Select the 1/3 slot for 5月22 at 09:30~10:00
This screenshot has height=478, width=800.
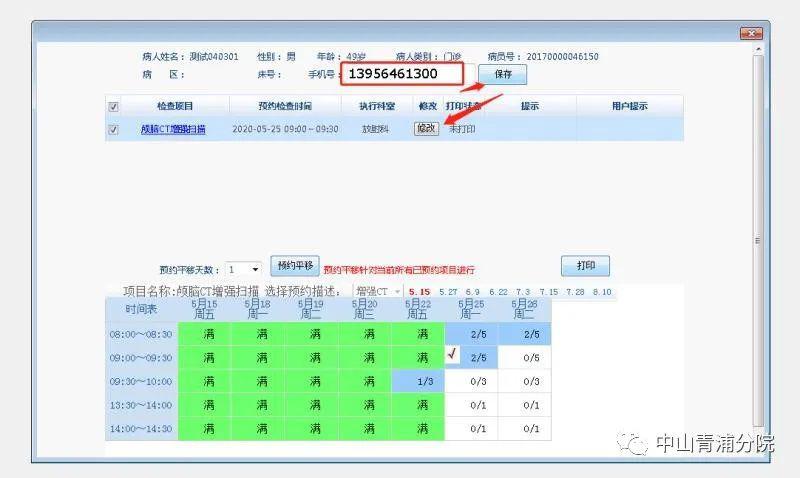pyautogui.click(x=418, y=381)
